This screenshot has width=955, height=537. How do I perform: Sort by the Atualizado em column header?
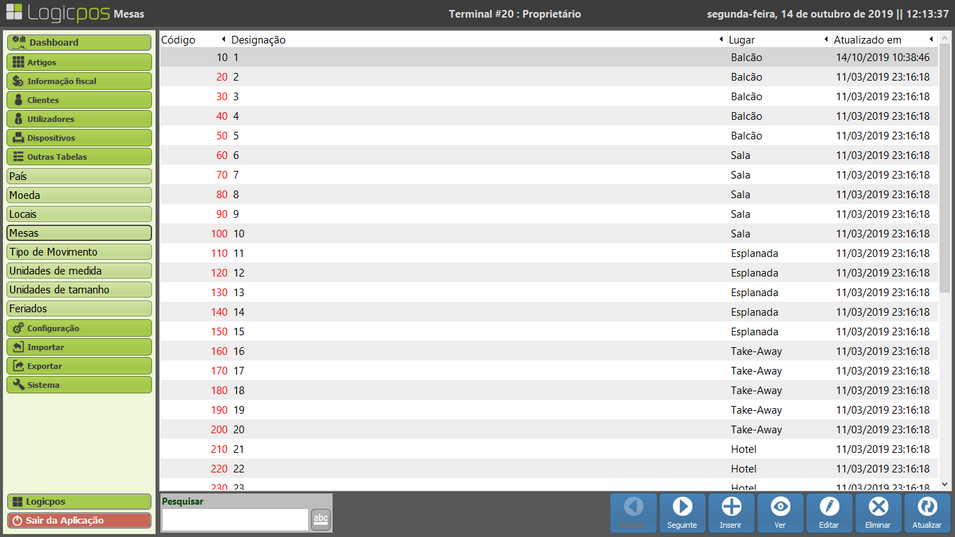click(x=880, y=40)
